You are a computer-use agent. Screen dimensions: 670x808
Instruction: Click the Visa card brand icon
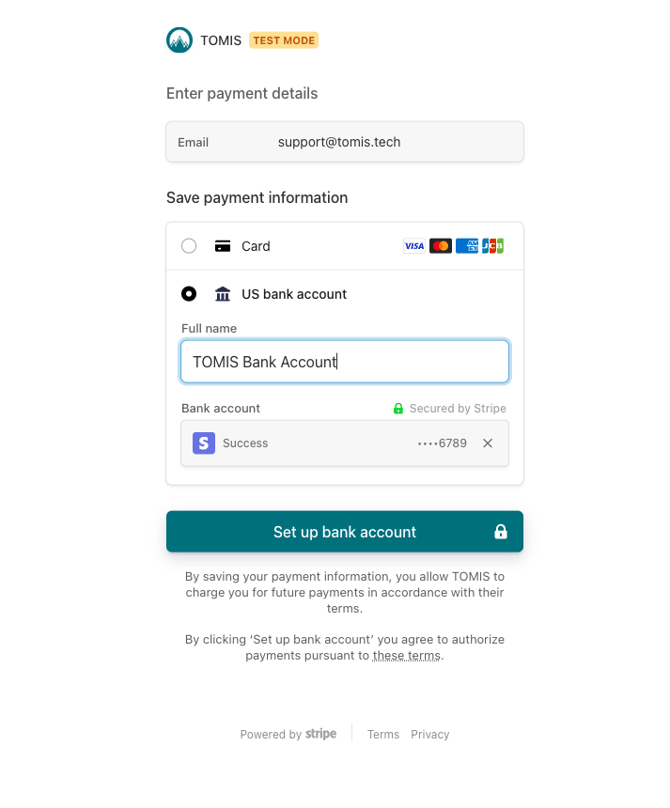click(414, 246)
